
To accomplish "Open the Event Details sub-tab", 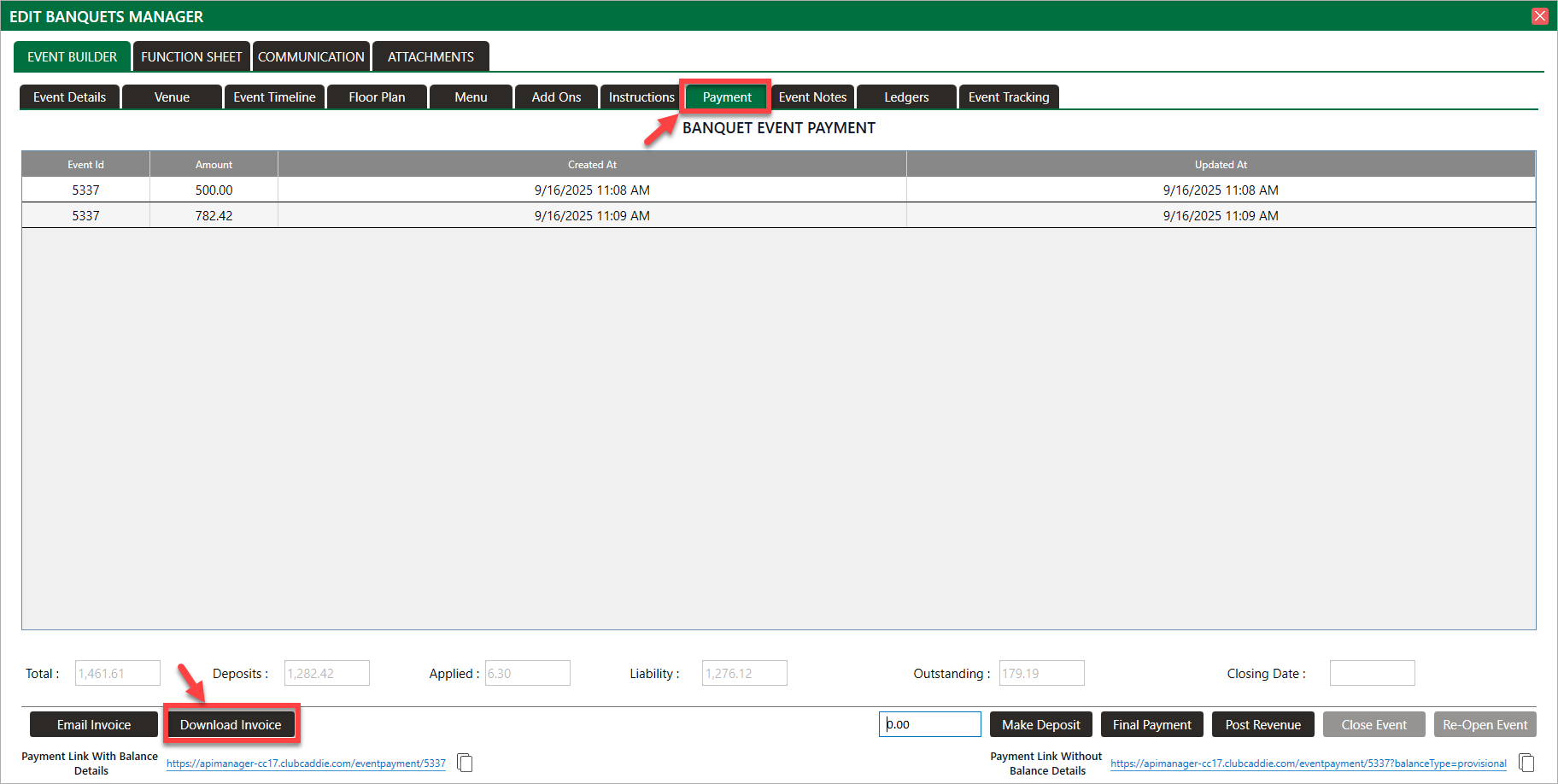I will [70, 97].
